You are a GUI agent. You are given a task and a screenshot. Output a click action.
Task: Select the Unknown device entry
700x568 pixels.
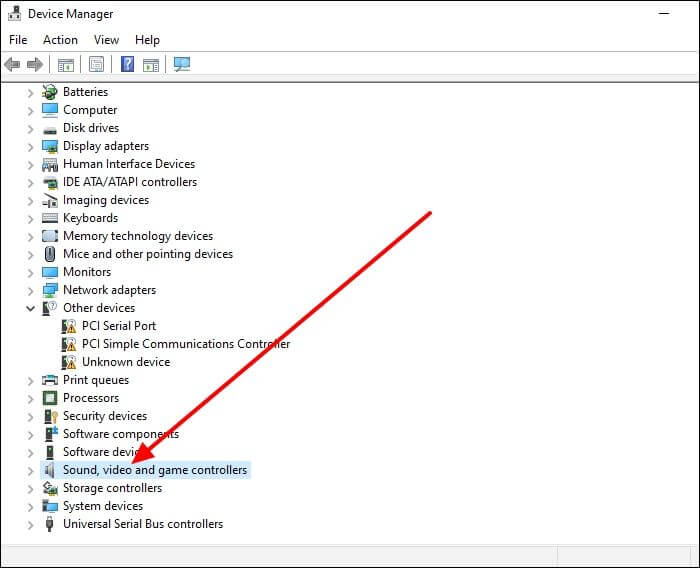[126, 362]
